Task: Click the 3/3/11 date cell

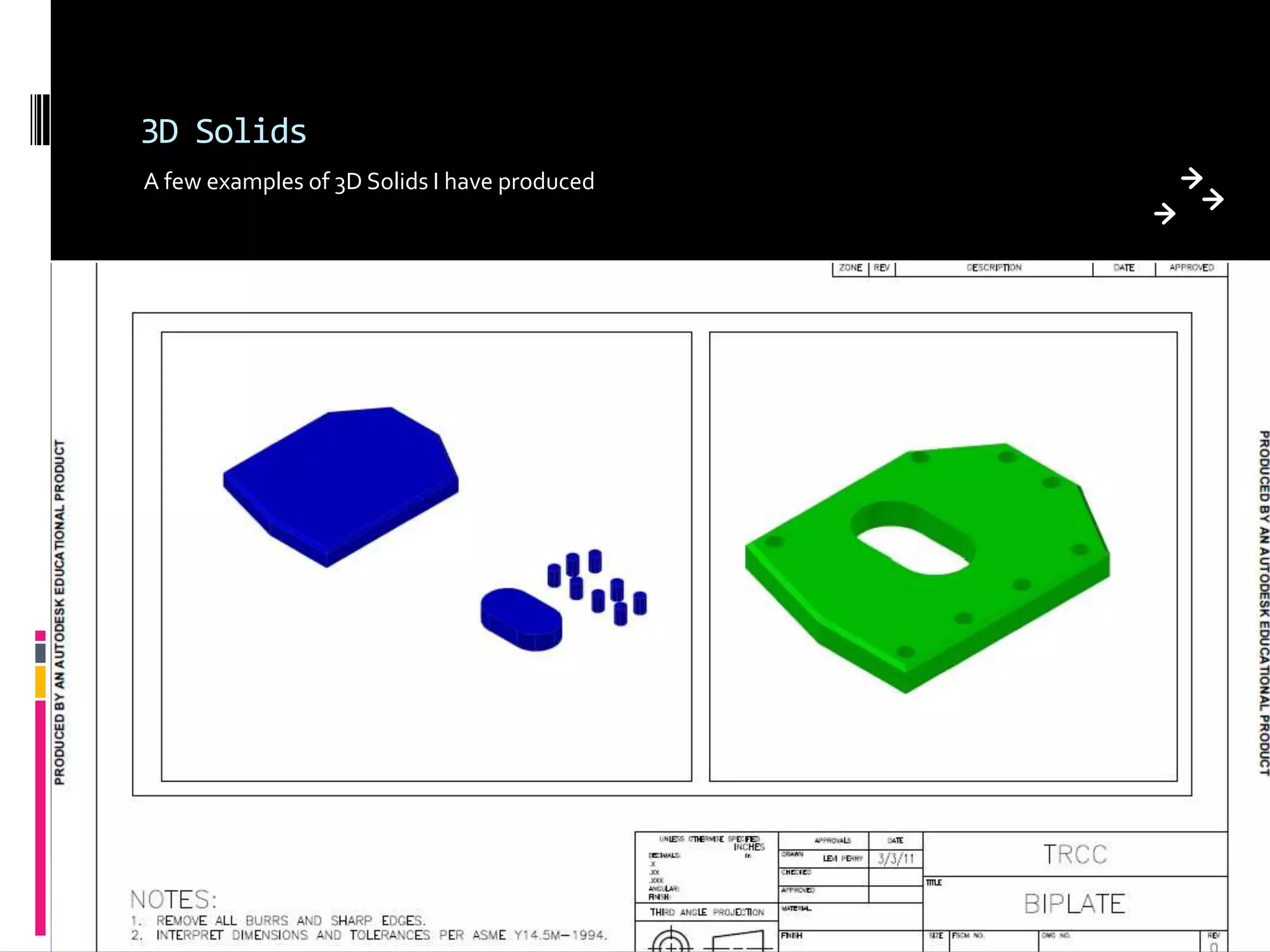Action: pyautogui.click(x=895, y=858)
